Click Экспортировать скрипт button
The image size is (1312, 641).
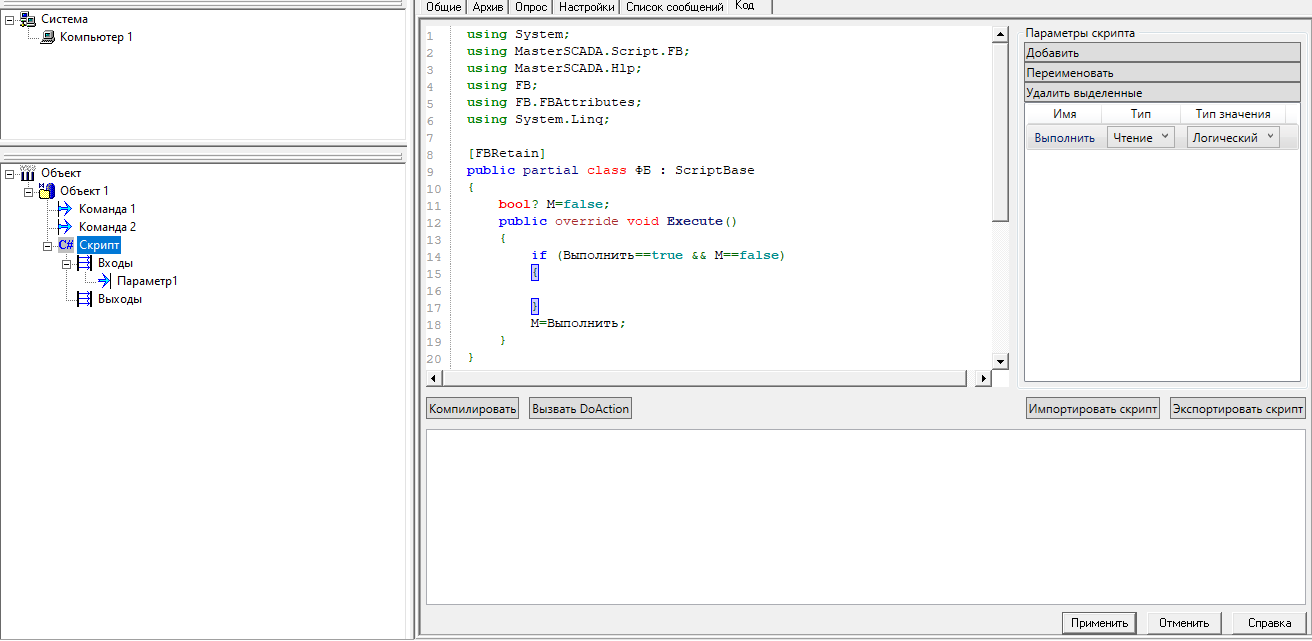click(1238, 409)
